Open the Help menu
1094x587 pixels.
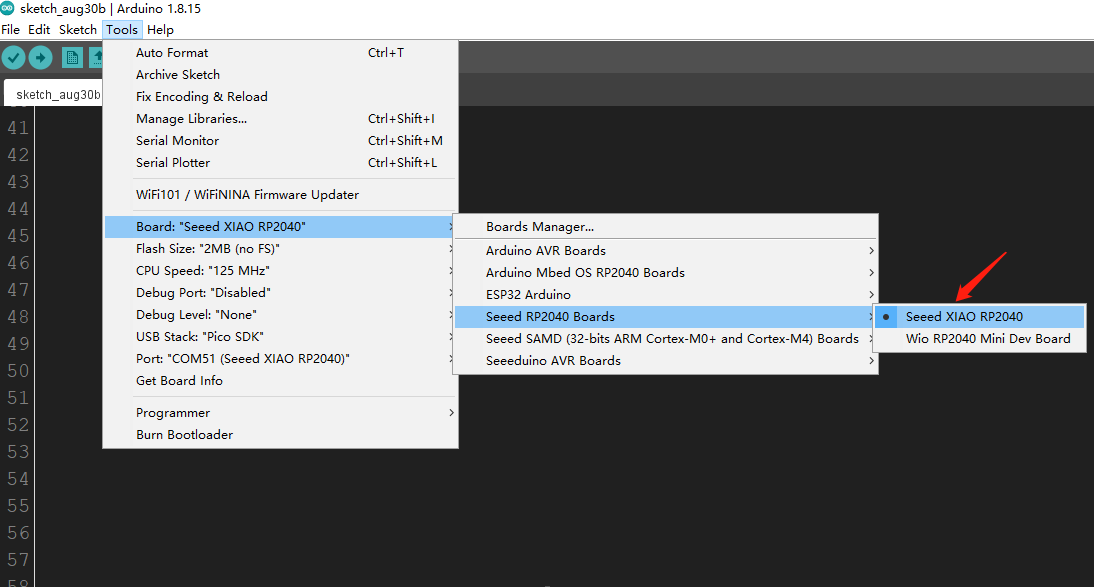coord(160,29)
